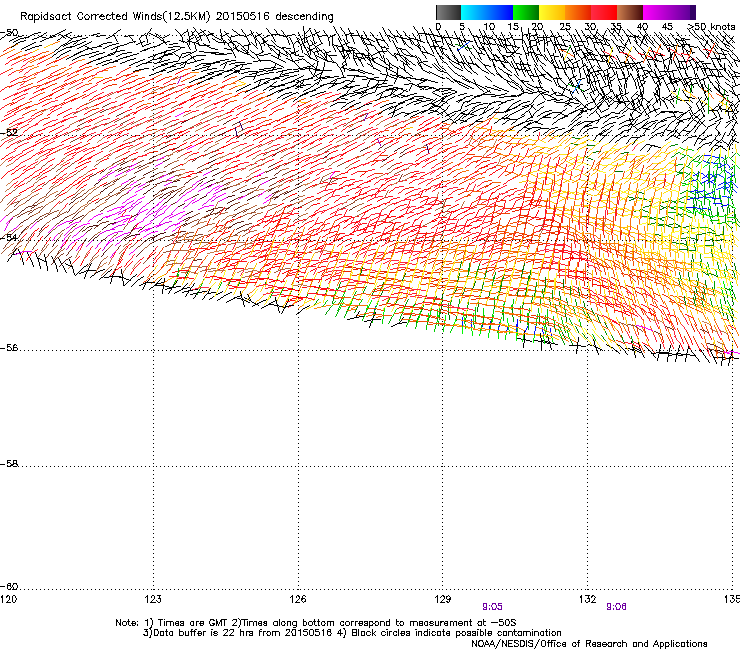Viewport: 740px width, 650px height.
Task: Click the legend value '25'
Action: click(x=565, y=26)
